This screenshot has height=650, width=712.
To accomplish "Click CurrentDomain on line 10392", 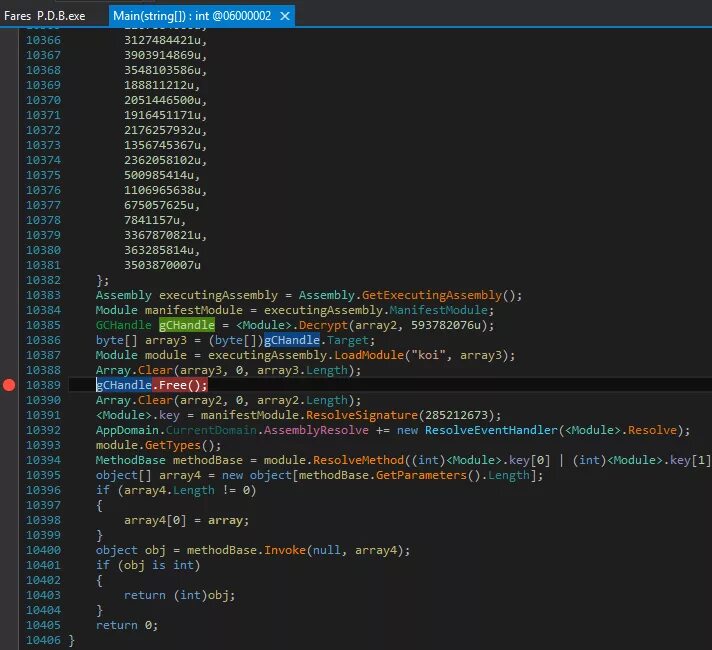I will (x=211, y=430).
